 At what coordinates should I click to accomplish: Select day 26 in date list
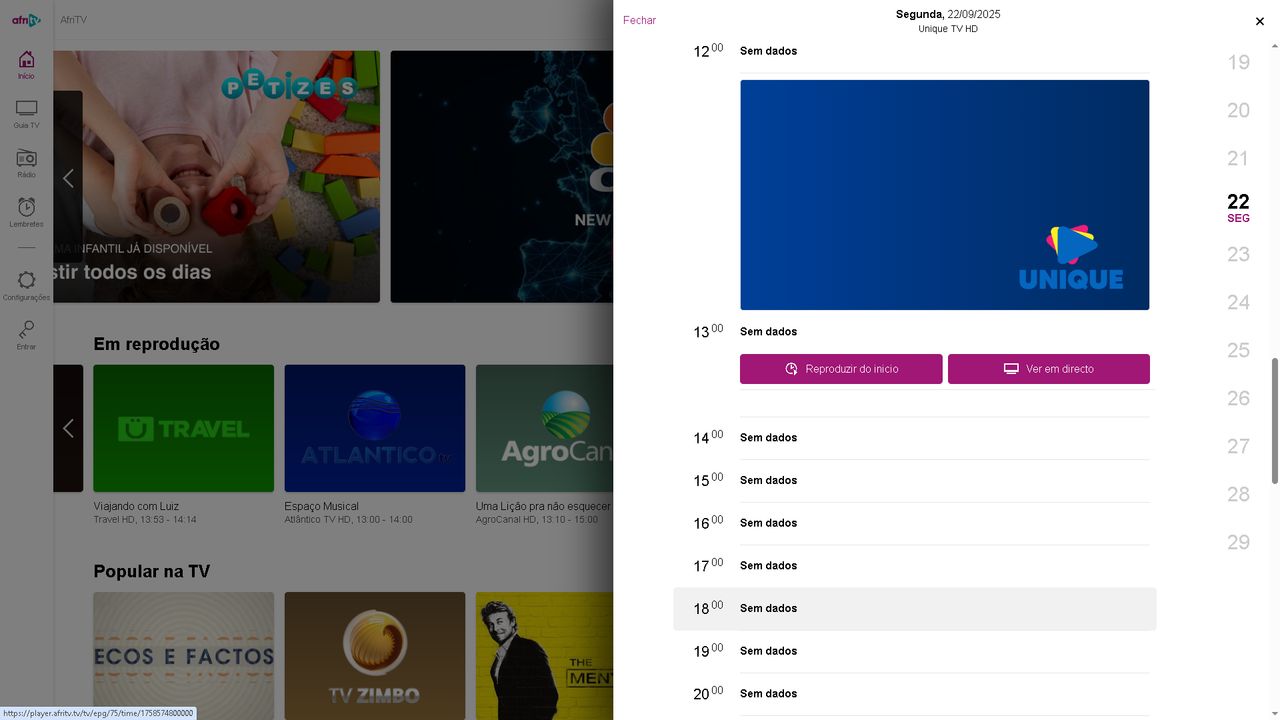tap(1238, 398)
